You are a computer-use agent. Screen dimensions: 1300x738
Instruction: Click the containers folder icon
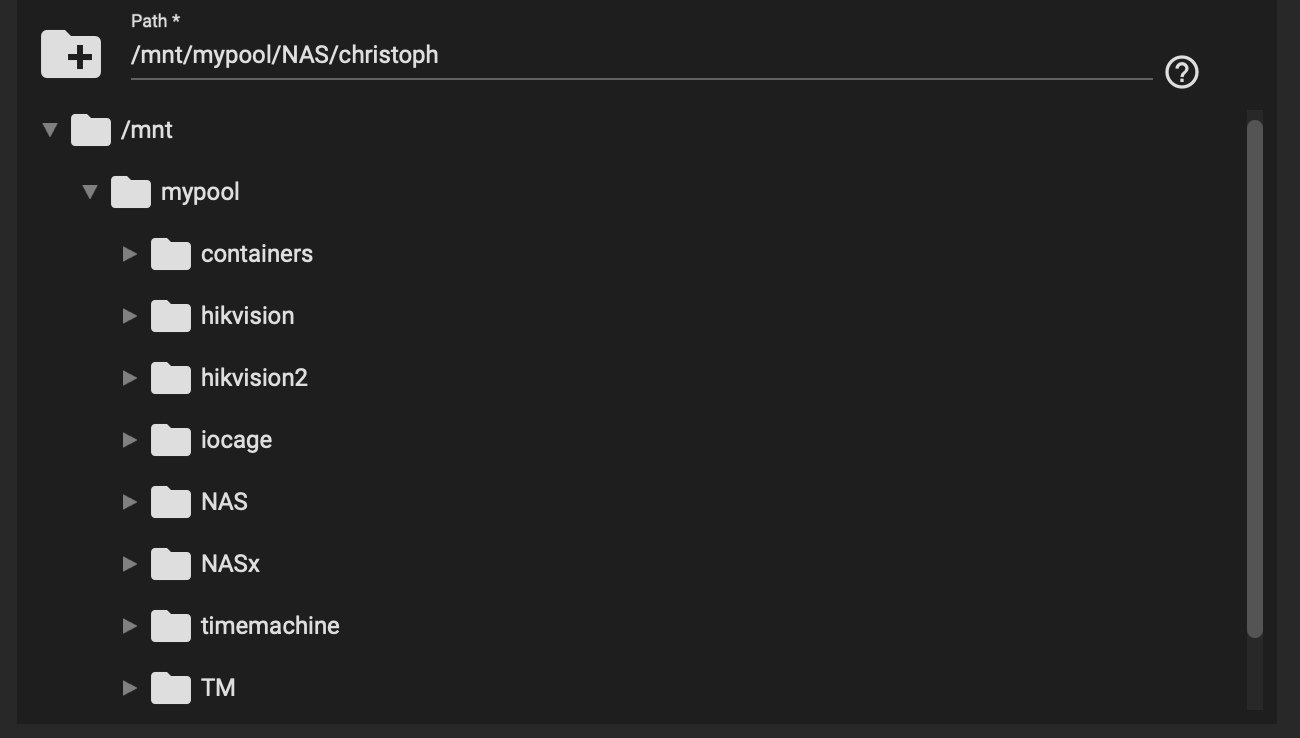point(171,254)
